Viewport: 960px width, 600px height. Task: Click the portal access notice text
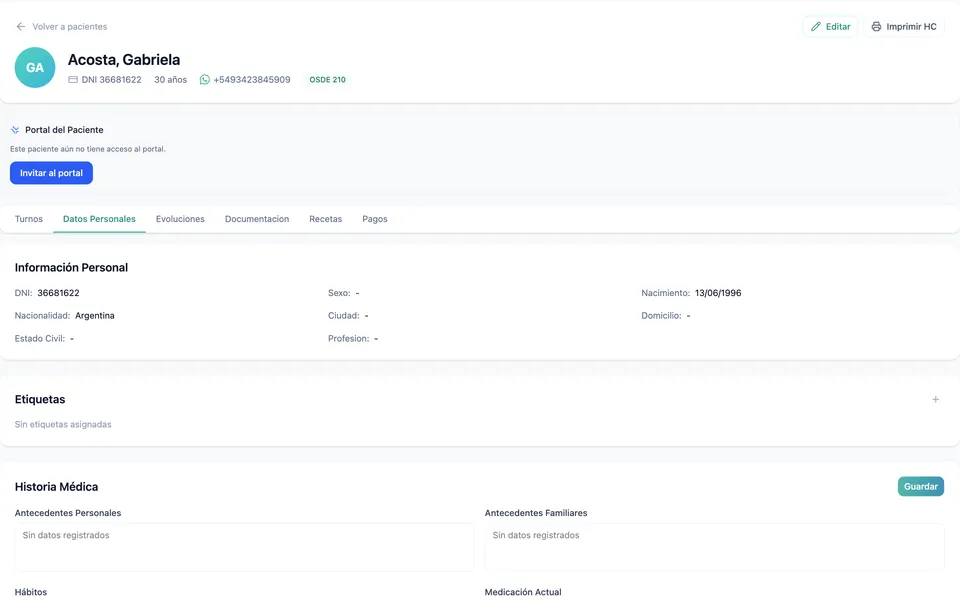(88, 149)
